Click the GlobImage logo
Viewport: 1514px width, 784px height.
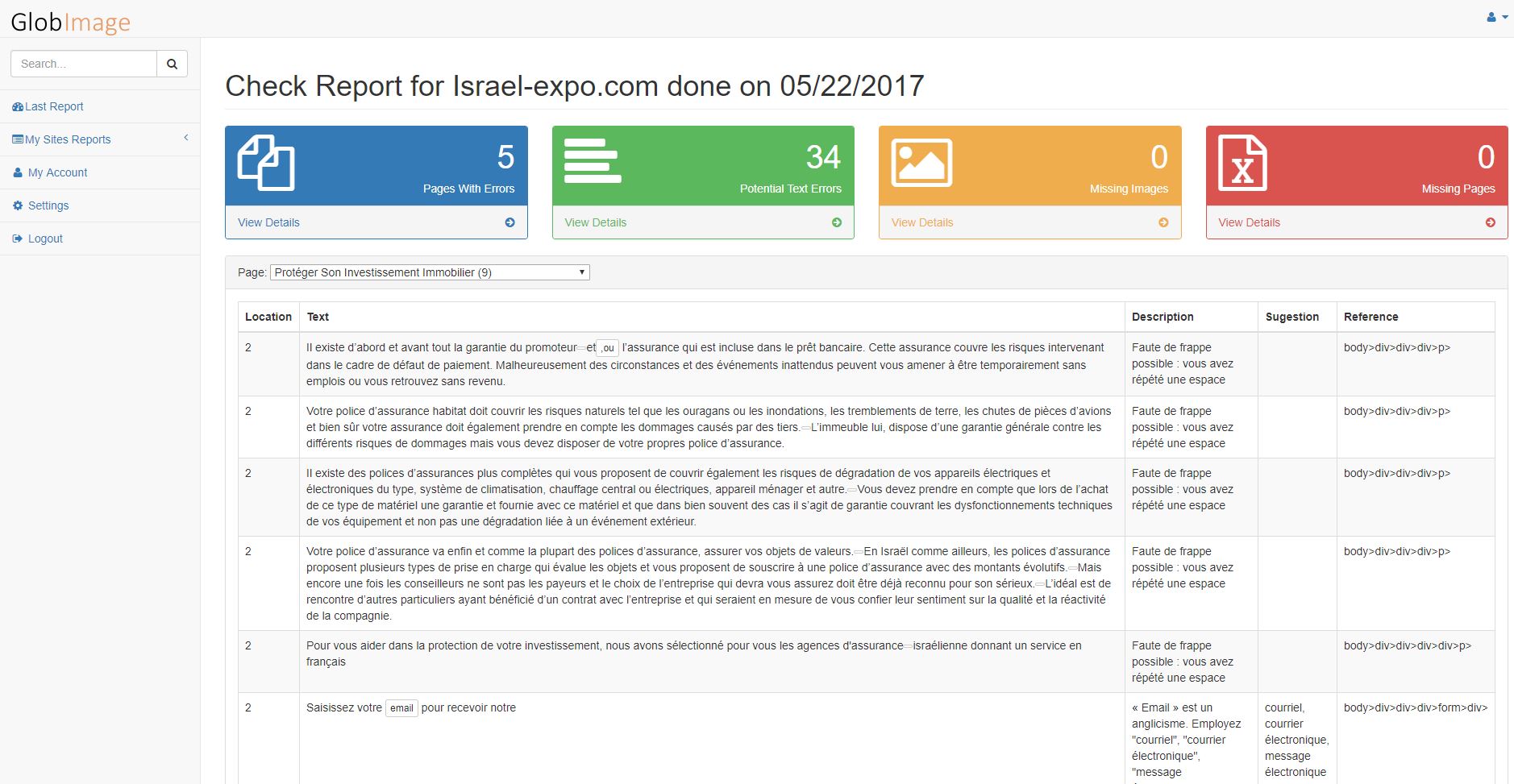[x=71, y=22]
